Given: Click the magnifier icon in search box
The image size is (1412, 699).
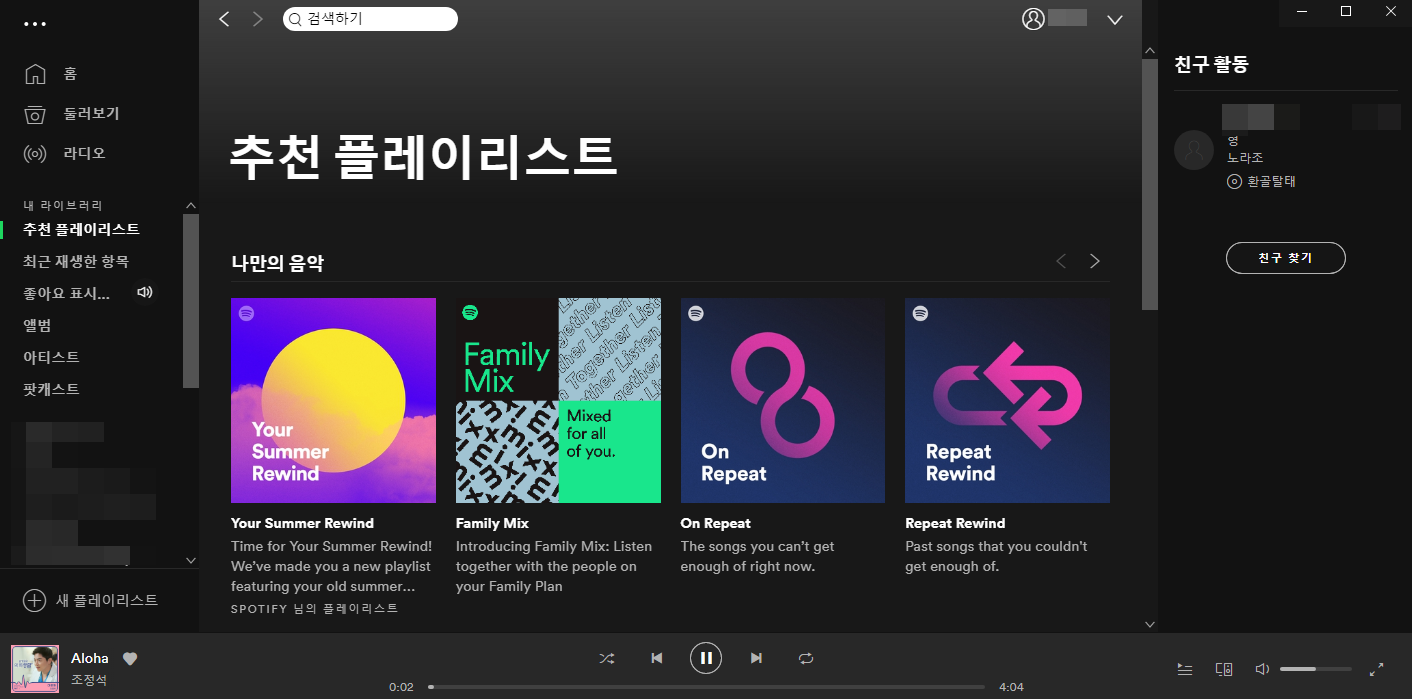Looking at the screenshot, I should click(x=295, y=19).
